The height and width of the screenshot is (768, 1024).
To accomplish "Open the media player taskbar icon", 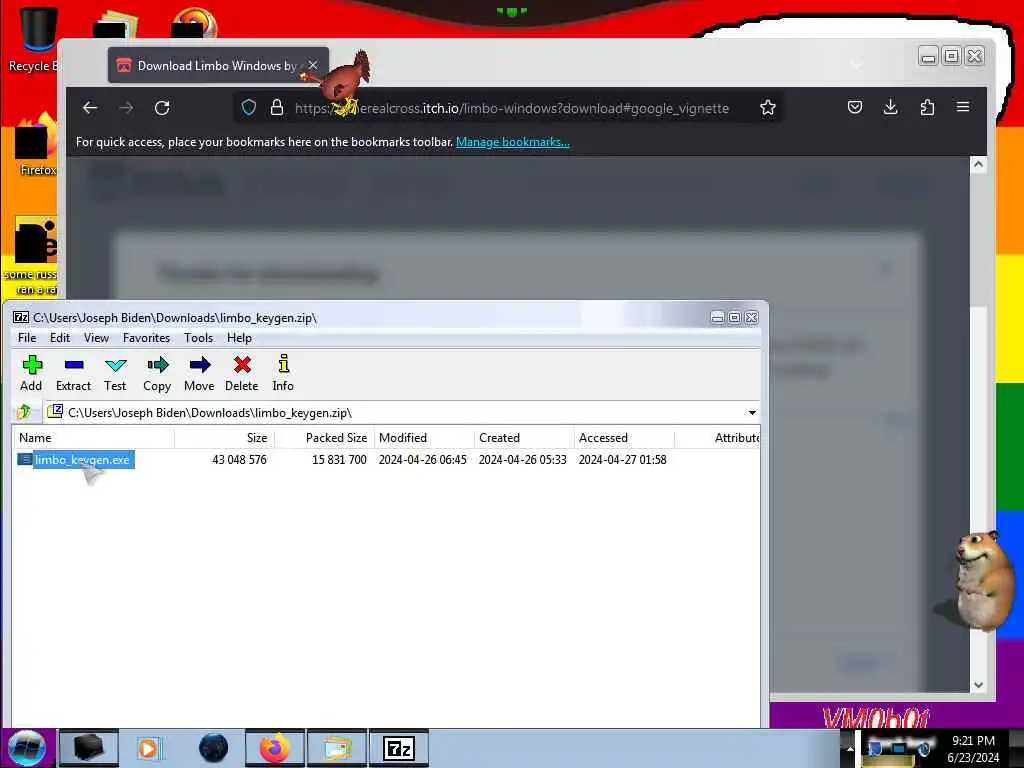I will tap(150, 748).
